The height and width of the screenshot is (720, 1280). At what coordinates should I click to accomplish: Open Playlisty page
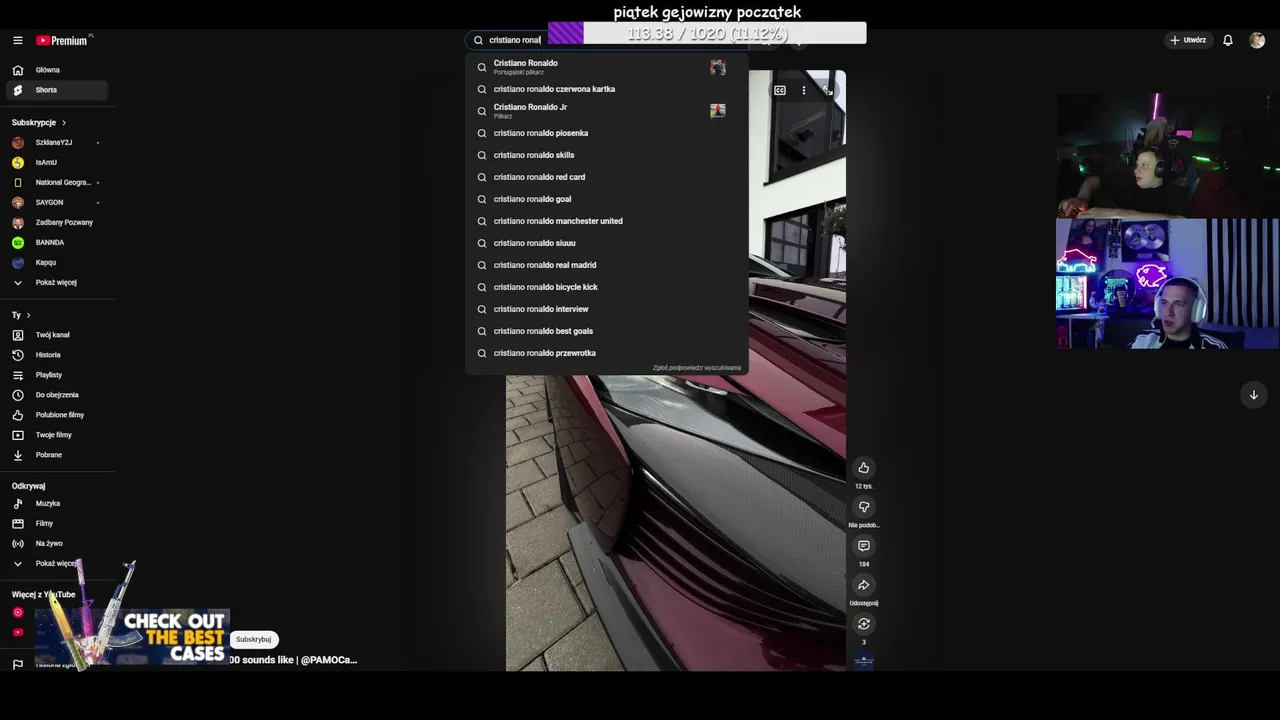(57, 375)
